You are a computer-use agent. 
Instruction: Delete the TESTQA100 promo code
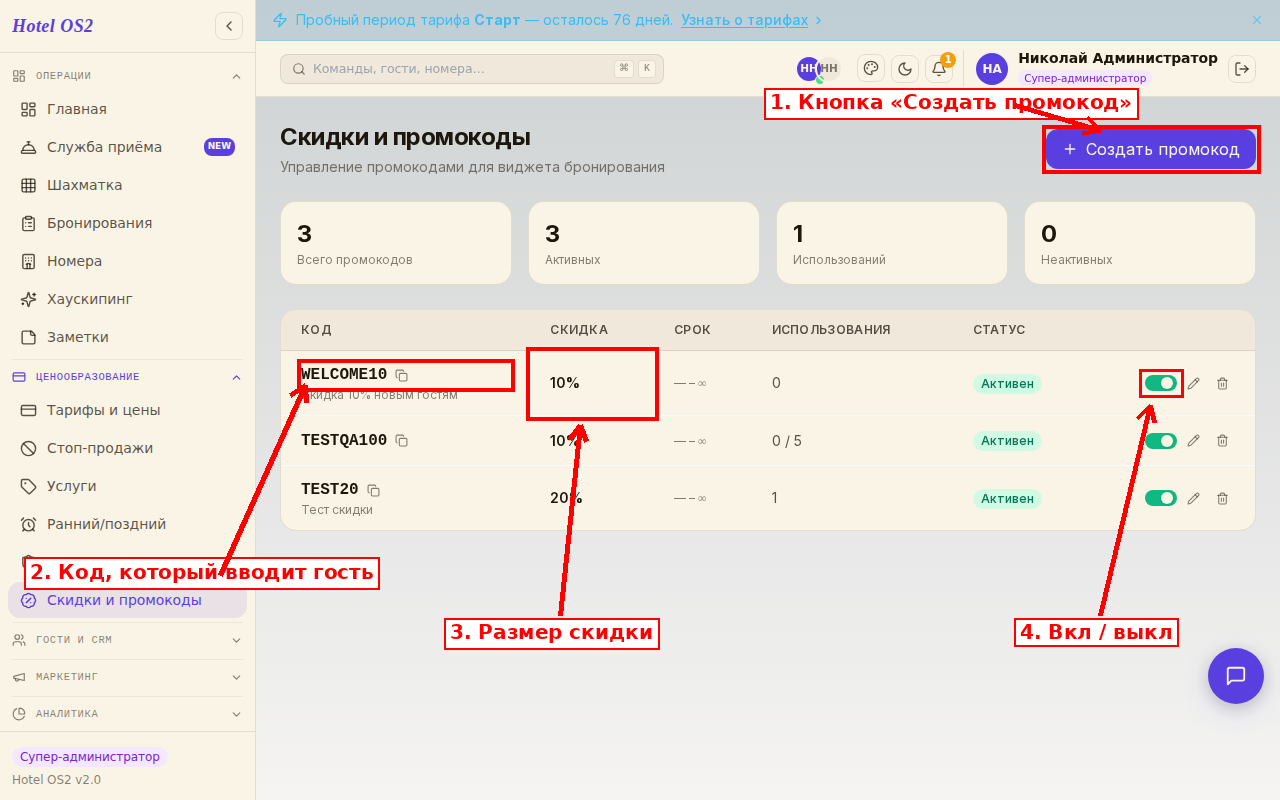tap(1222, 441)
